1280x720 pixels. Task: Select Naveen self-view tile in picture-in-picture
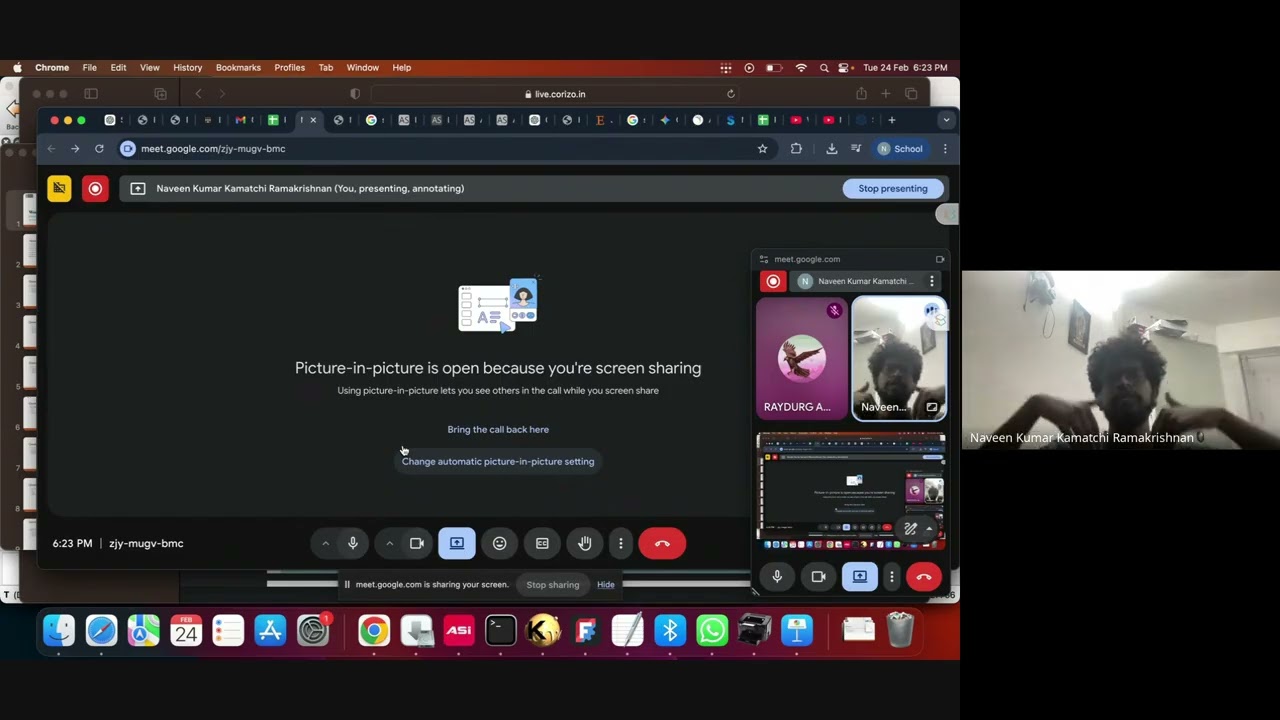point(899,358)
